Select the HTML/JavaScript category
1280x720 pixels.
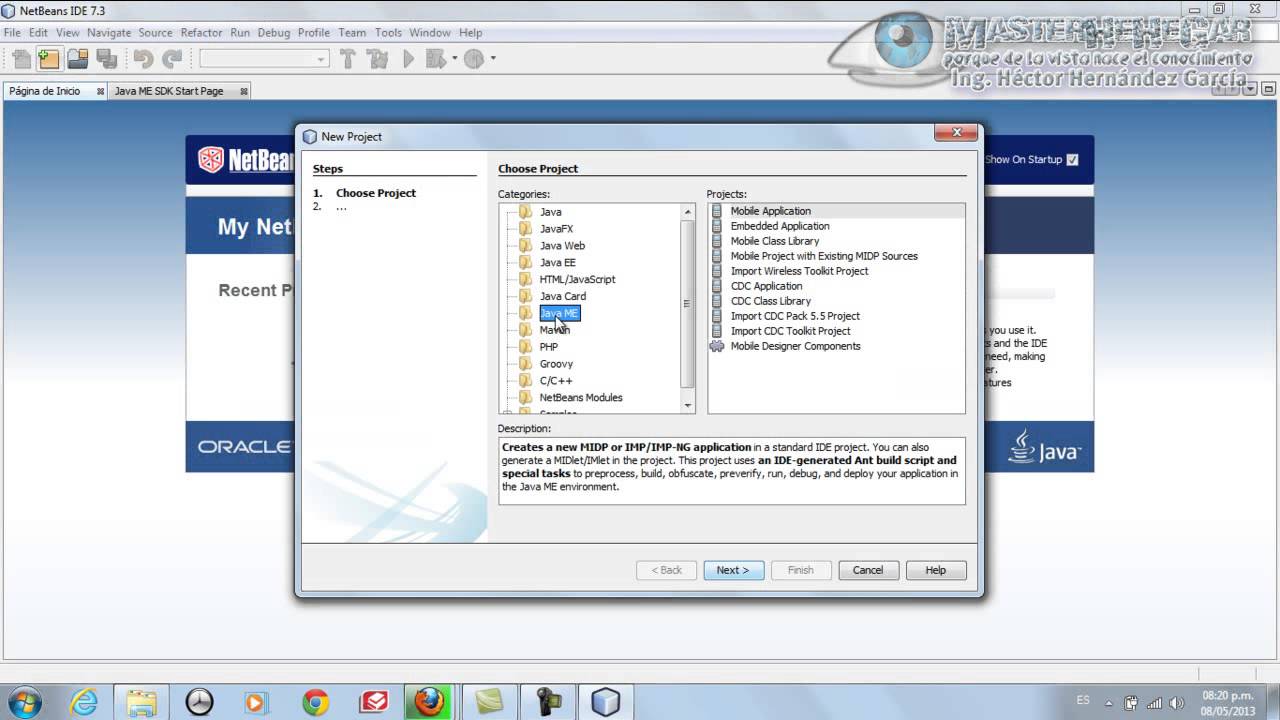577,280
